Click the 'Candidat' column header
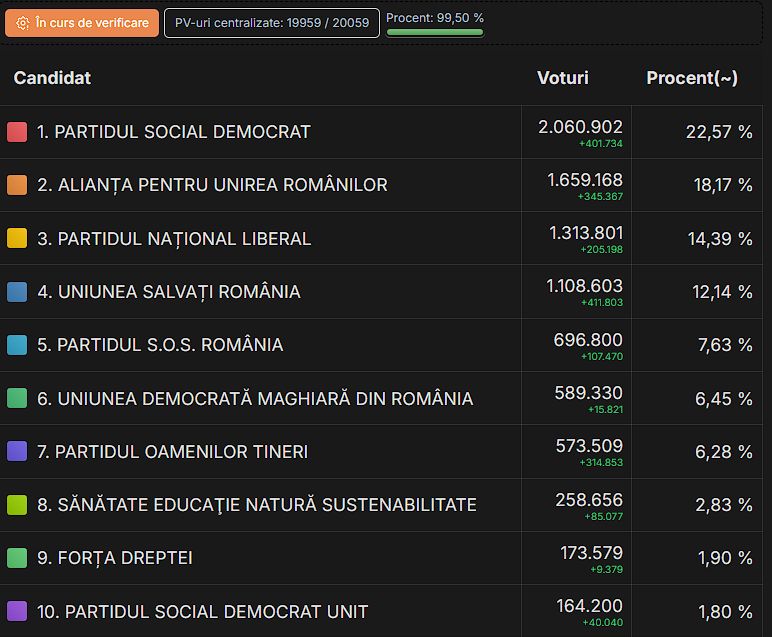This screenshot has height=637, width=772. [x=52, y=78]
